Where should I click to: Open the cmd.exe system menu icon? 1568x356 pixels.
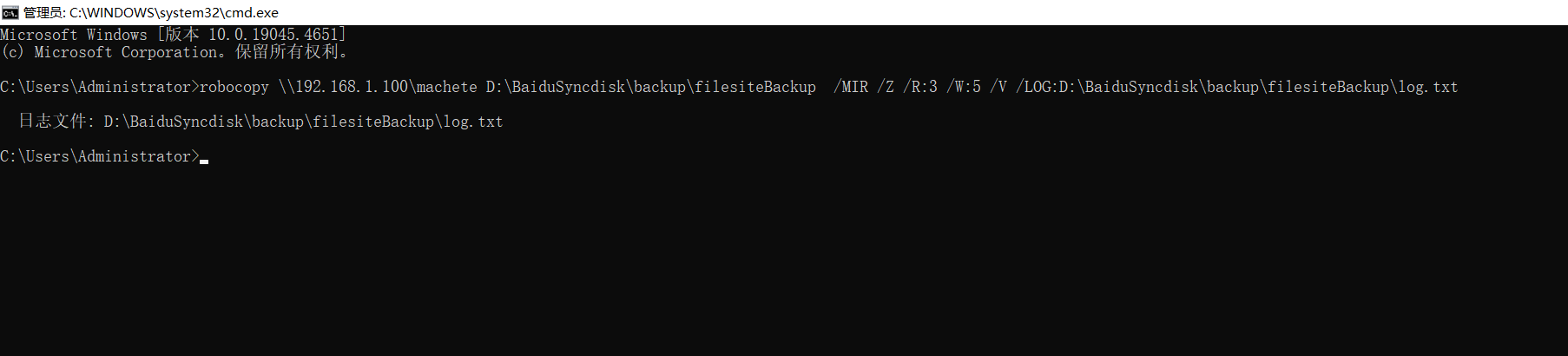(x=10, y=12)
